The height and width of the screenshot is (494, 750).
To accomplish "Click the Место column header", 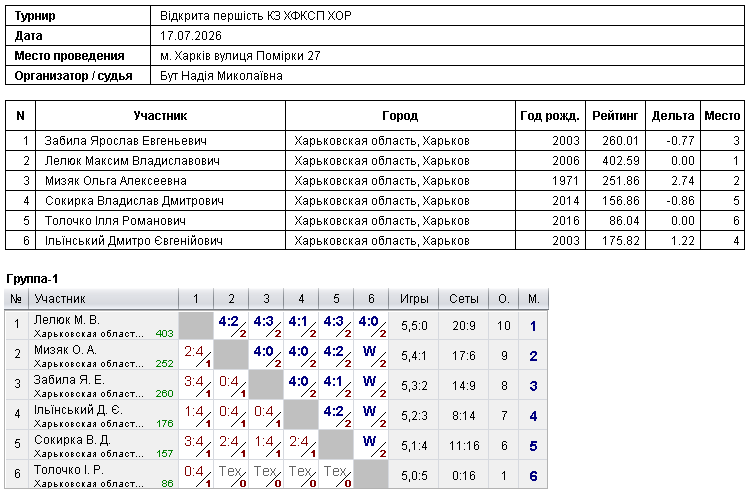I will coord(722,116).
